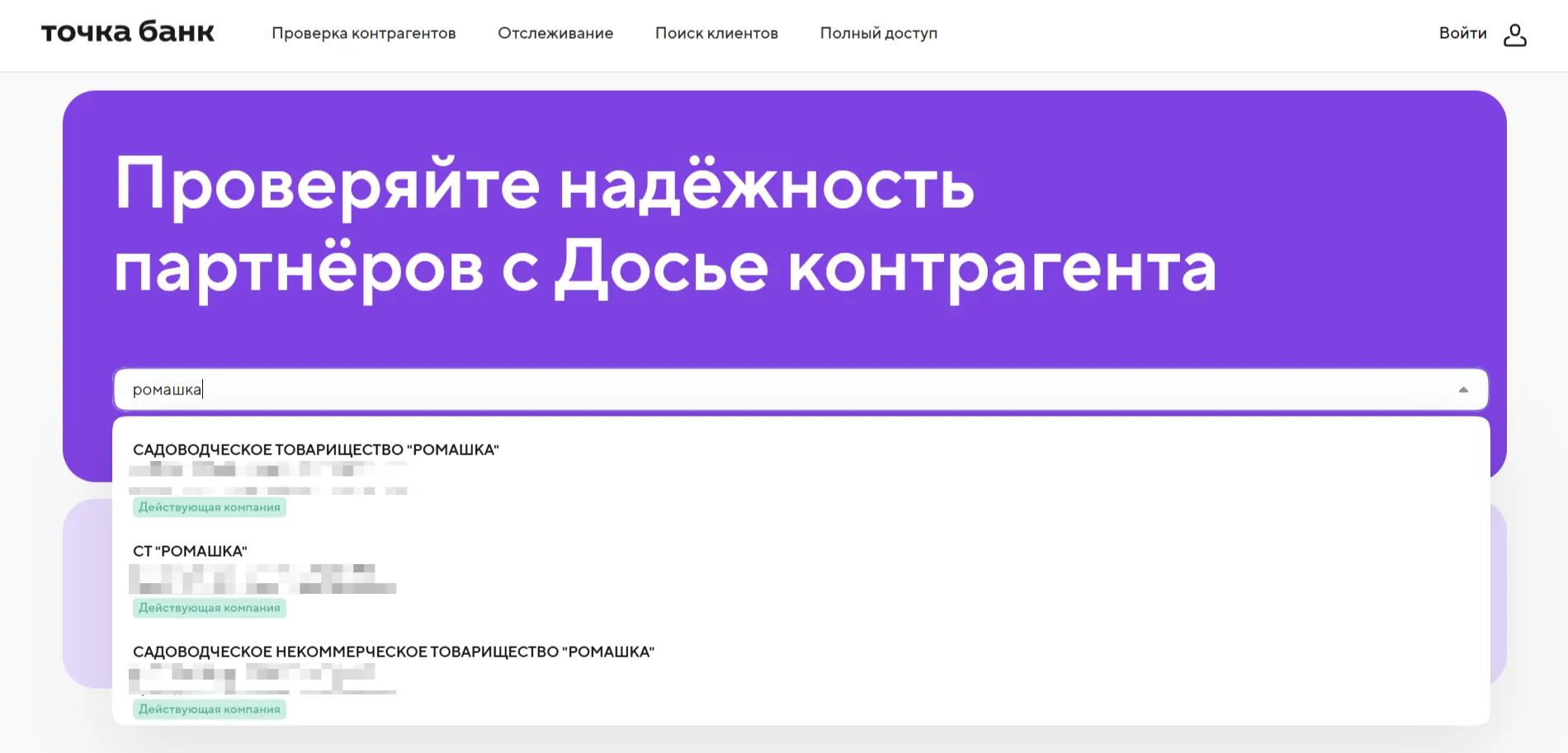Focus the search field containing ромашка
The height and width of the screenshot is (753, 1568).
pyautogui.click(x=743, y=389)
